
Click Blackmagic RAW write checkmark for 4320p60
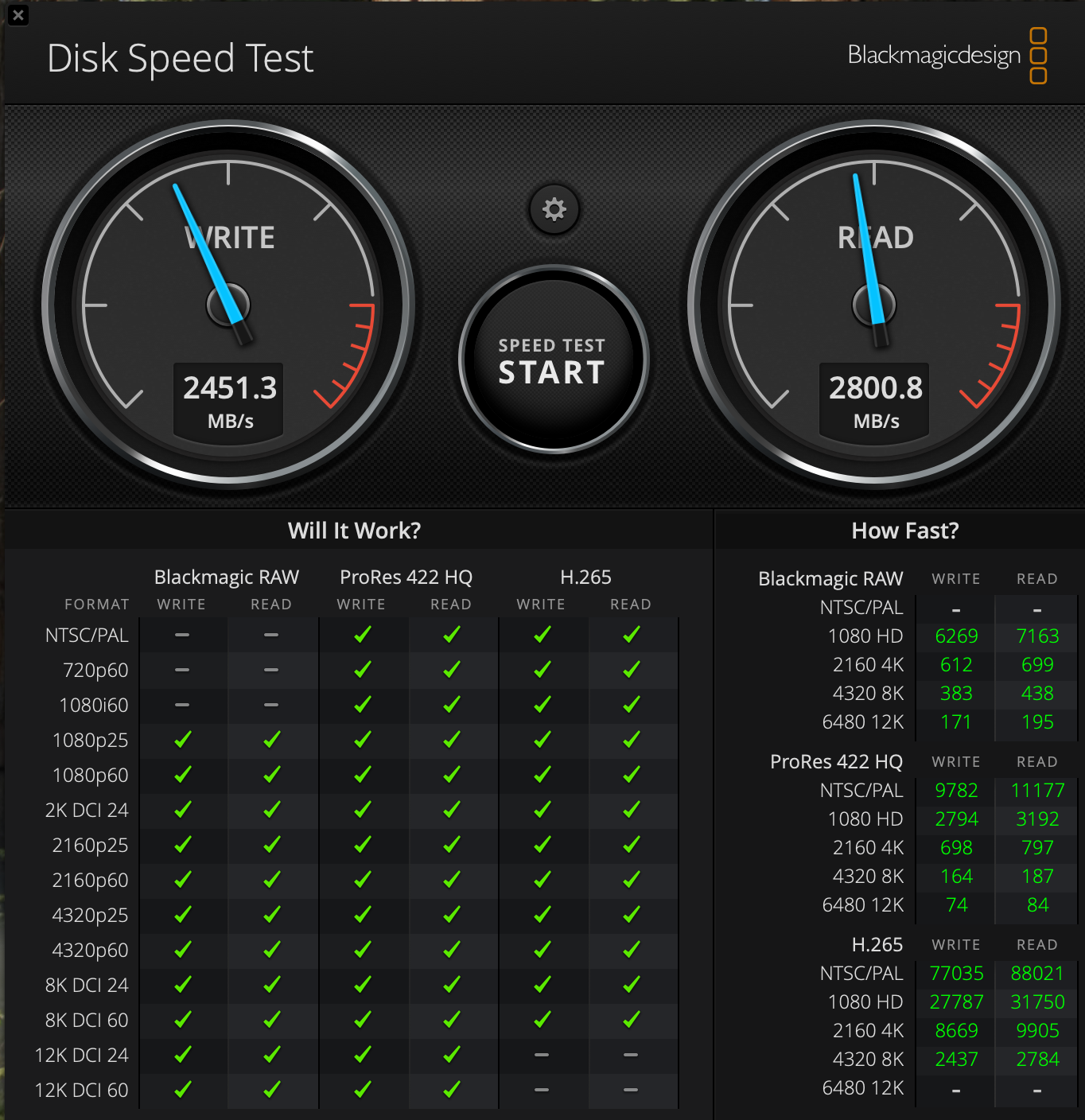pos(183,950)
